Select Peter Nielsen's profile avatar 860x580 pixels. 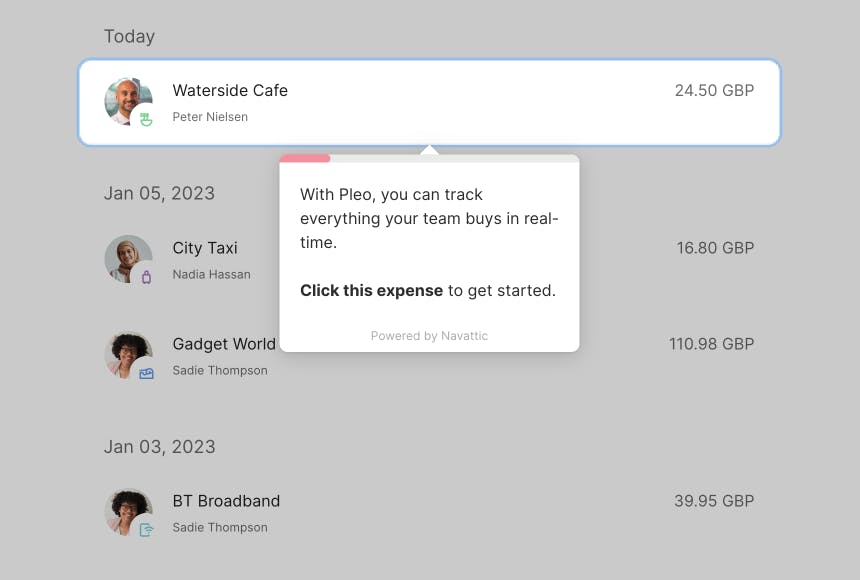pos(126,99)
